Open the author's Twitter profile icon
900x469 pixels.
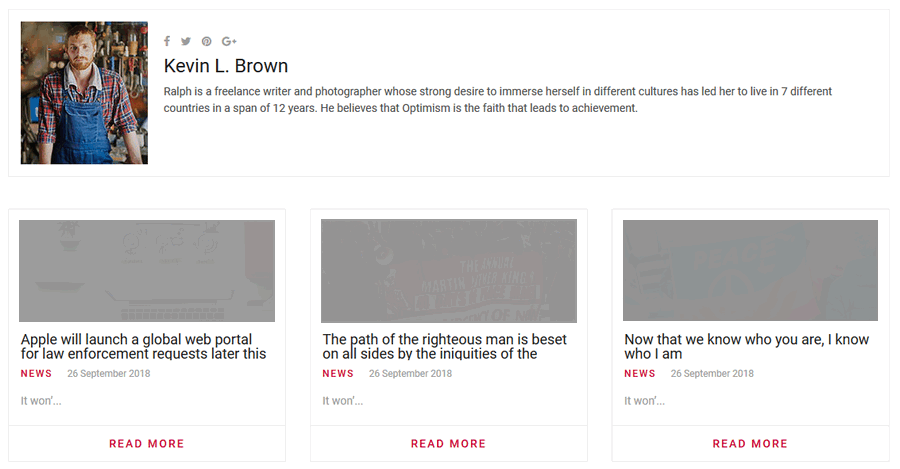click(x=186, y=42)
